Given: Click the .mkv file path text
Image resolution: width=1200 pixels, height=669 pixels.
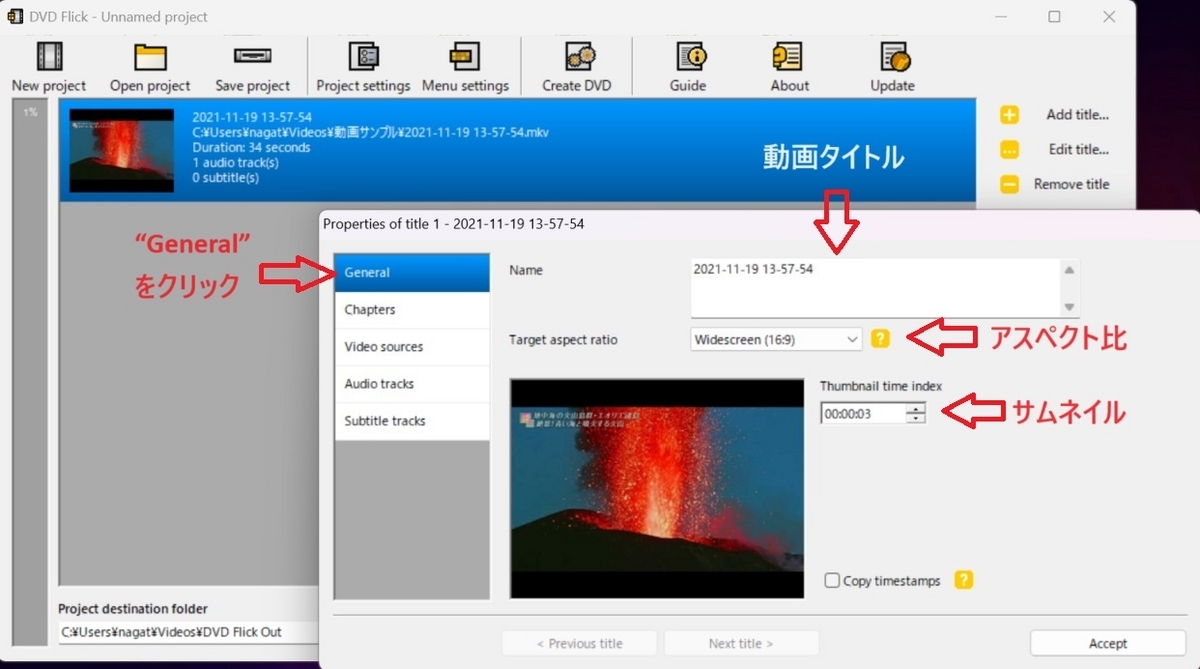Looking at the screenshot, I should point(370,132).
